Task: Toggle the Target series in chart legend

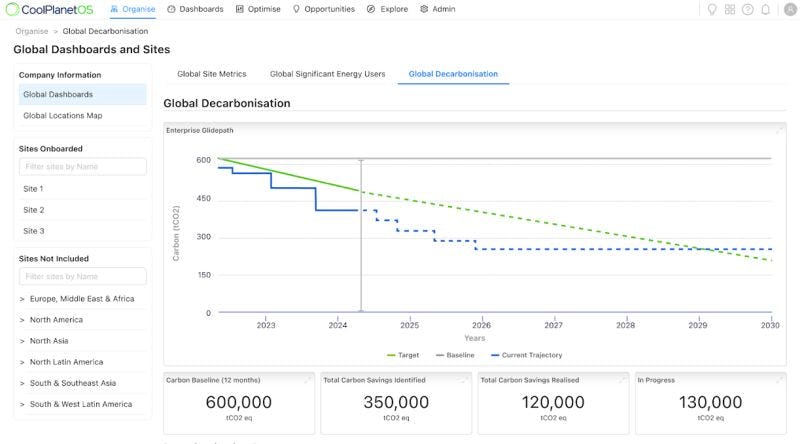Action: pyautogui.click(x=402, y=355)
